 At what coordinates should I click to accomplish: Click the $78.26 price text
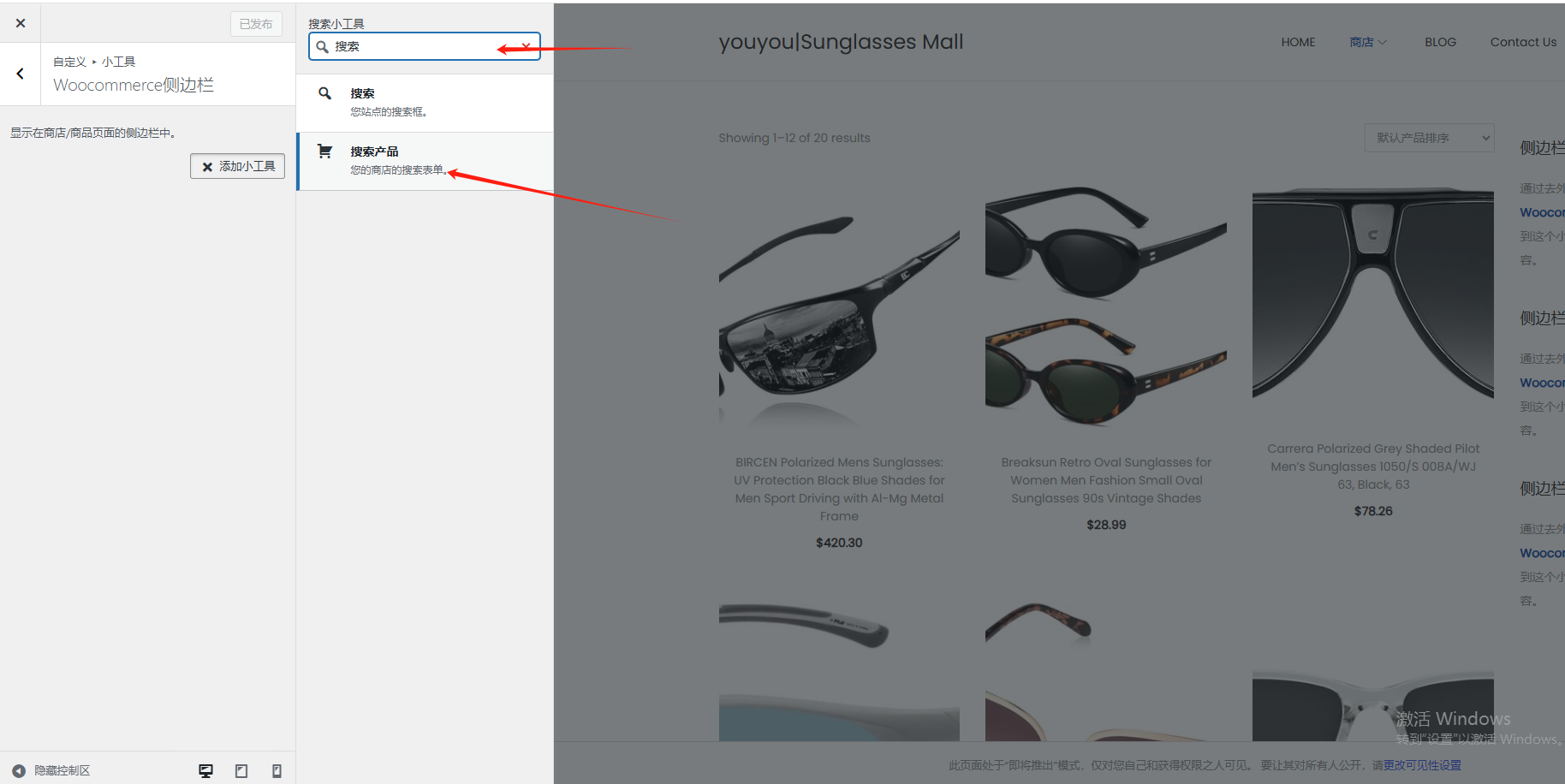(x=1373, y=511)
